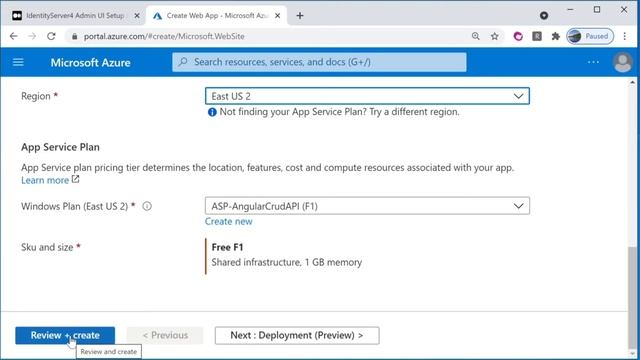The width and height of the screenshot is (640, 360).
Task: Close the Create Web App tab
Action: coord(278,16)
